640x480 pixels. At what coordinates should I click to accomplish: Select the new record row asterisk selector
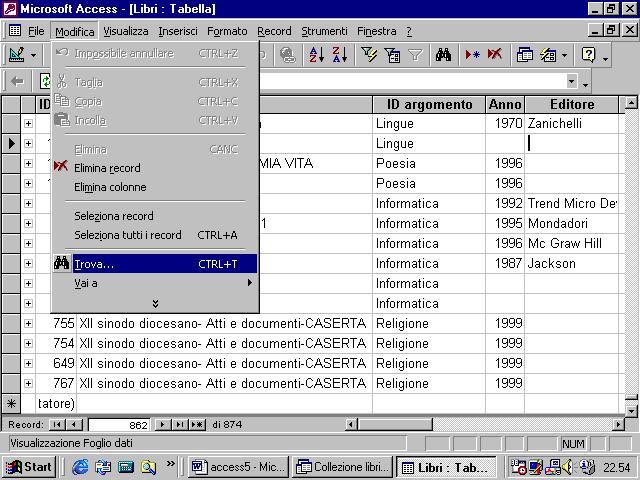tap(11, 404)
